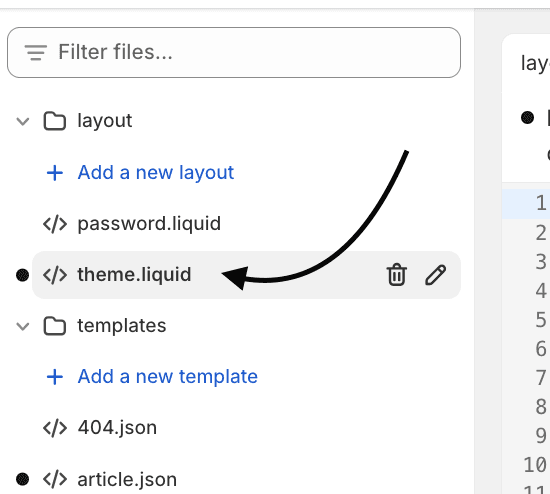Delete theme.liquid with the trash icon

pyautogui.click(x=397, y=275)
